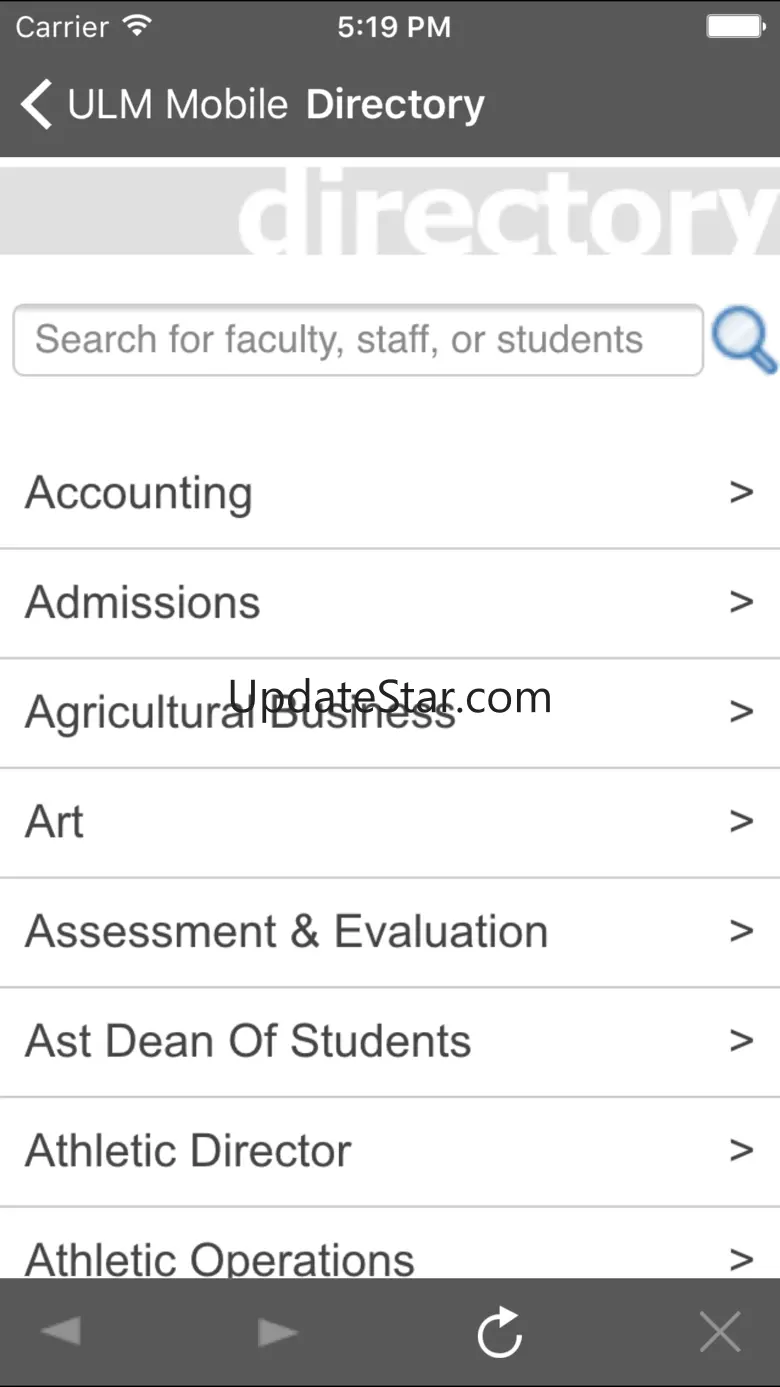Tap the battery indicator in status bar
Screen dimensions: 780x1387
click(x=736, y=27)
